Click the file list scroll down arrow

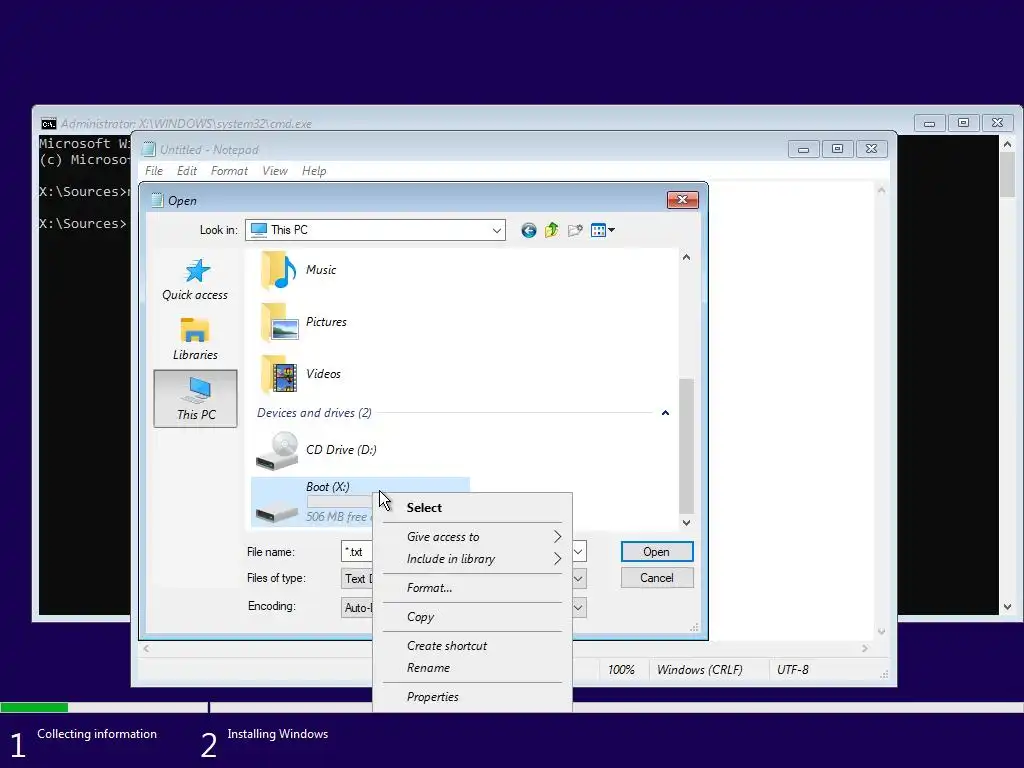(x=686, y=522)
